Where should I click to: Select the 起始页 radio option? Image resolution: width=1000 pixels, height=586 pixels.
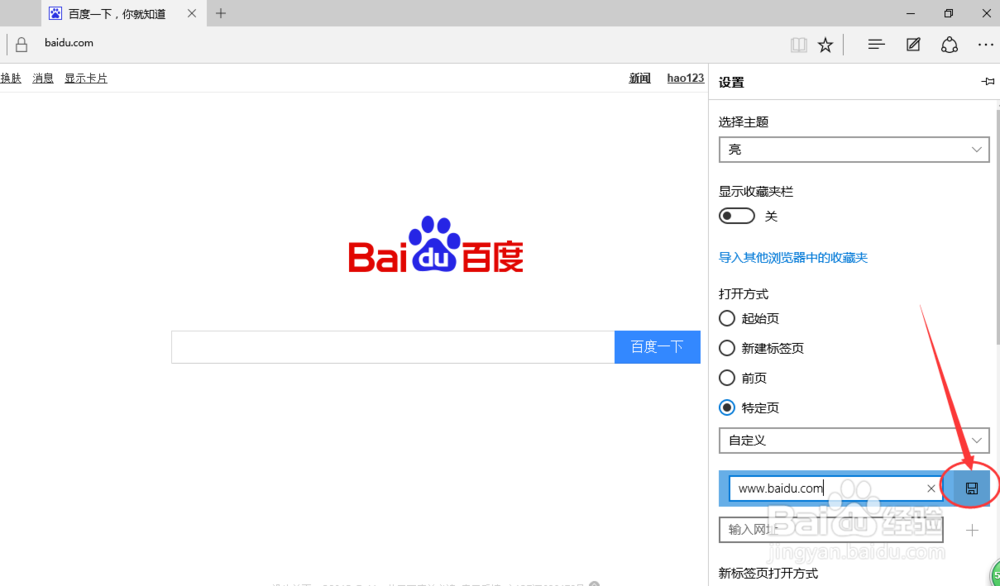click(x=726, y=318)
